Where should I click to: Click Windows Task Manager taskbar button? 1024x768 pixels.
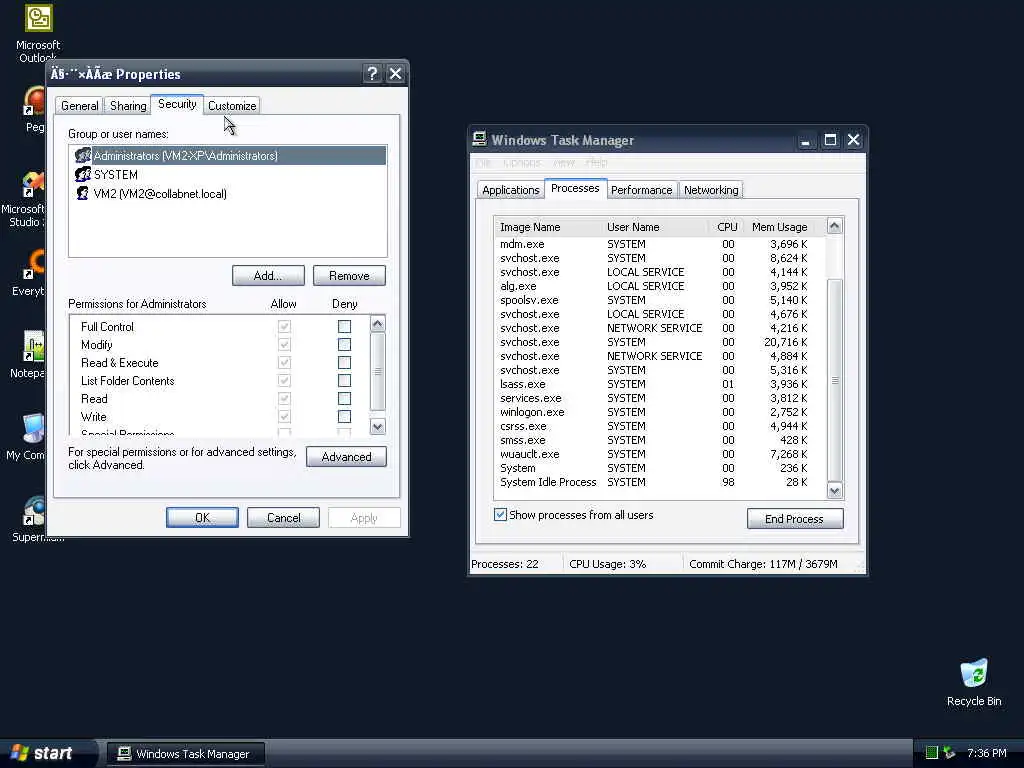[x=185, y=754]
